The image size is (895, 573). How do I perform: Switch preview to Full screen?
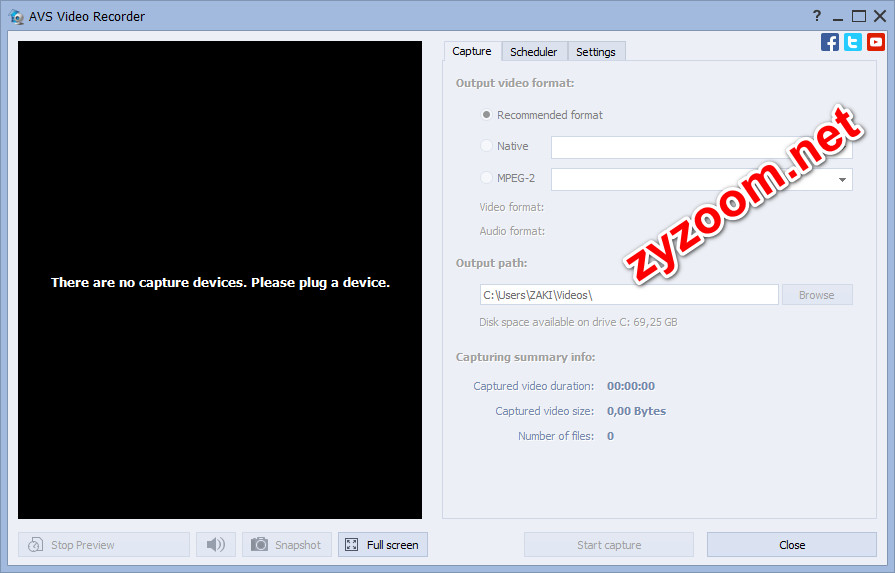click(x=383, y=544)
